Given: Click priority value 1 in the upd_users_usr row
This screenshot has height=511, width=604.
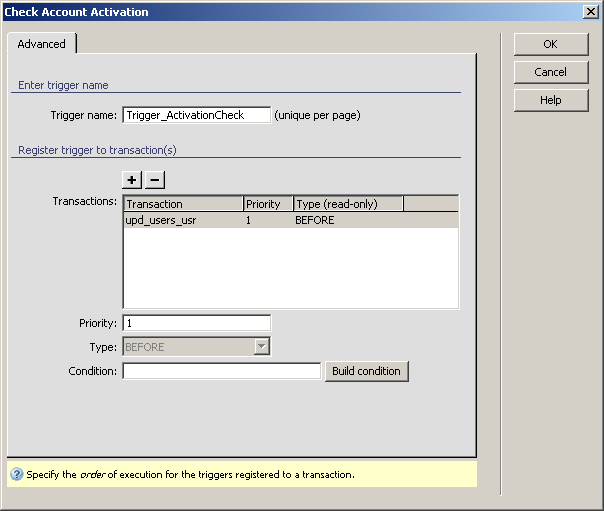Looking at the screenshot, I should tap(249, 220).
